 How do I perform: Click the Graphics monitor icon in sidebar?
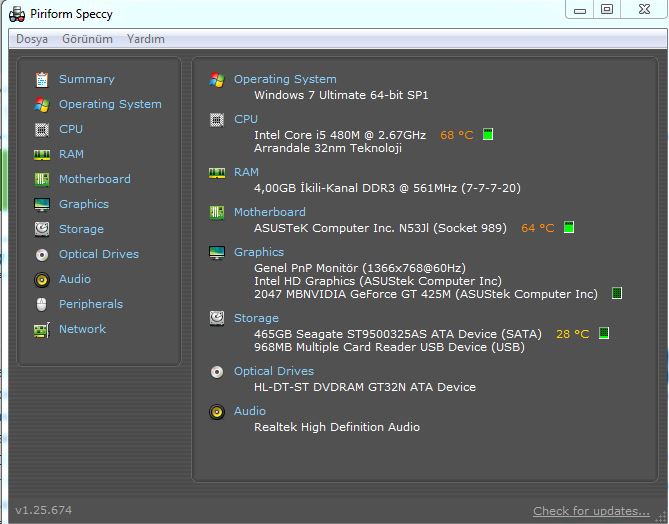[42, 204]
